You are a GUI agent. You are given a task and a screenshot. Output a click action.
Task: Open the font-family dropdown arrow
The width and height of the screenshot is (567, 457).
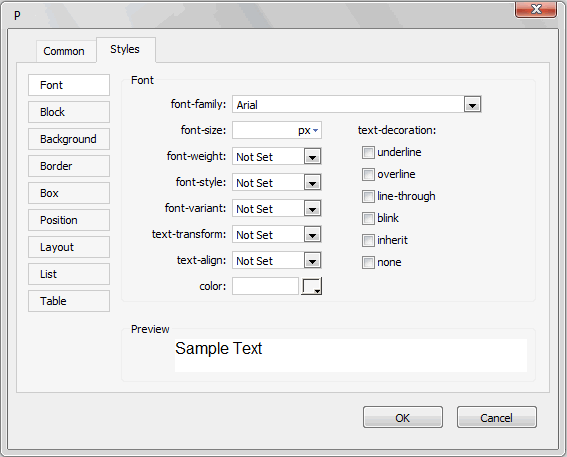tap(472, 105)
